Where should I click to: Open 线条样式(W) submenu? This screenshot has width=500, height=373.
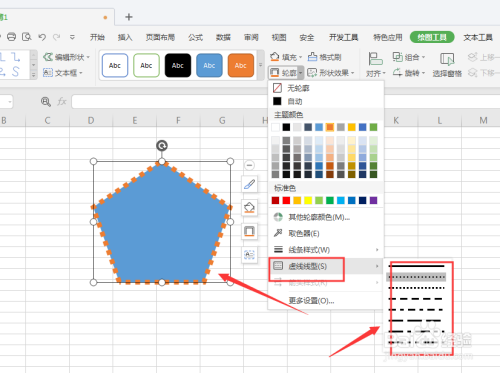click(x=326, y=250)
